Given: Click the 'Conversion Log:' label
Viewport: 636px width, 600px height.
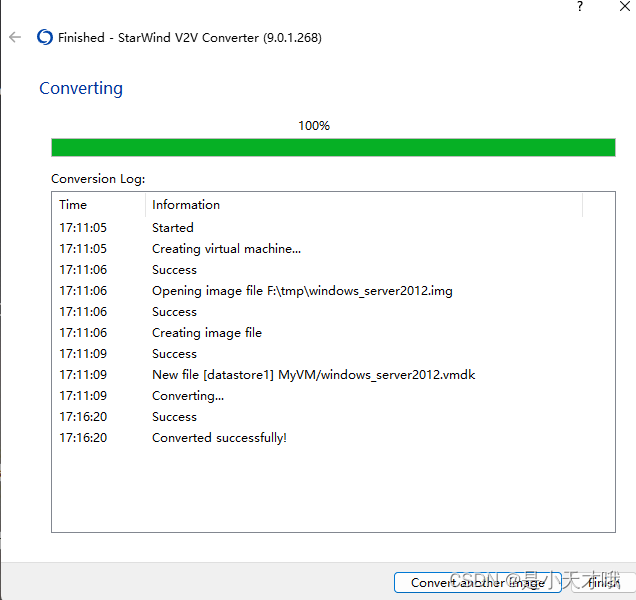Looking at the screenshot, I should click(x=98, y=179).
